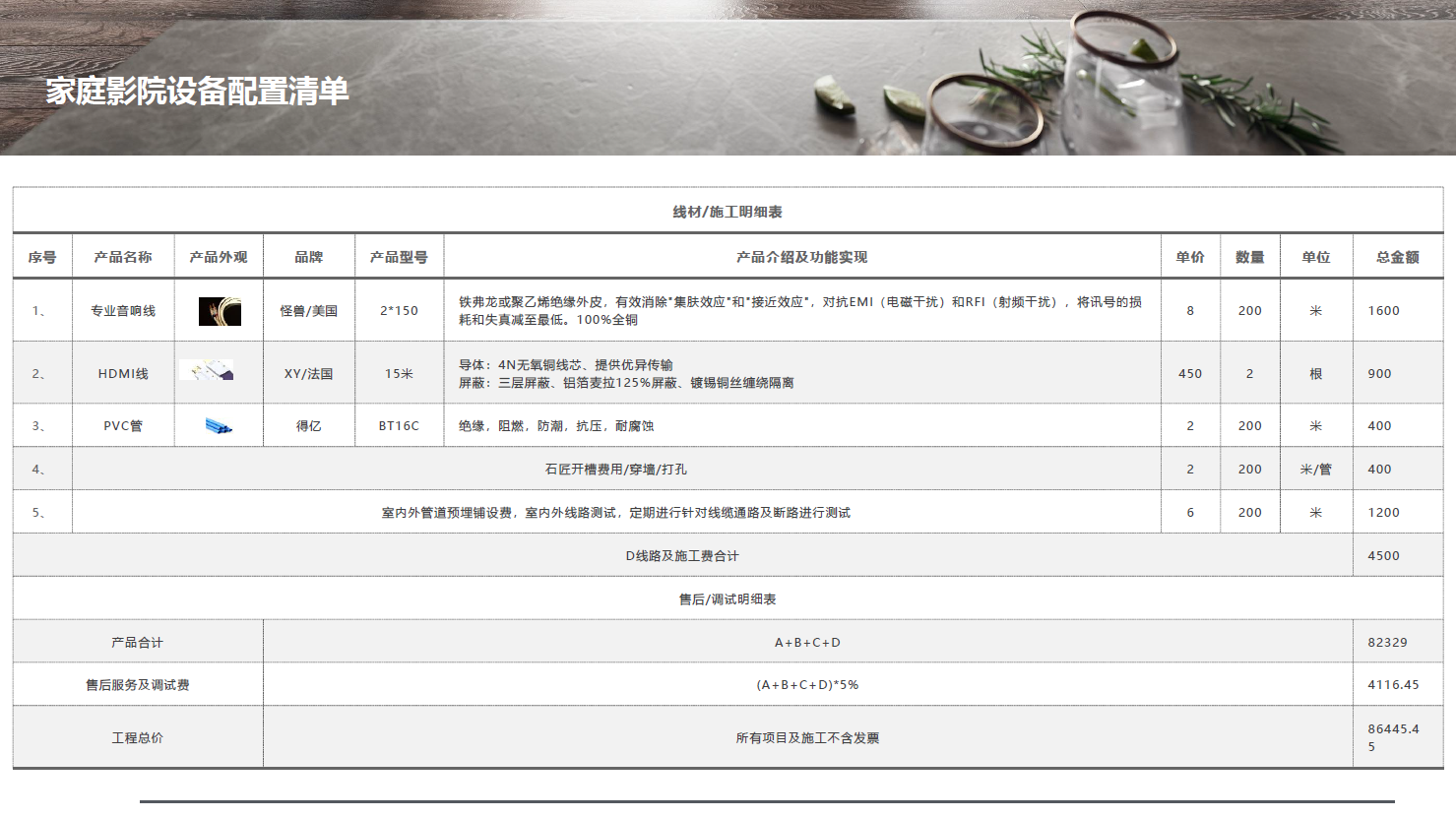Click the 总金额 column header
This screenshot has height=818, width=1456.
1398,257
